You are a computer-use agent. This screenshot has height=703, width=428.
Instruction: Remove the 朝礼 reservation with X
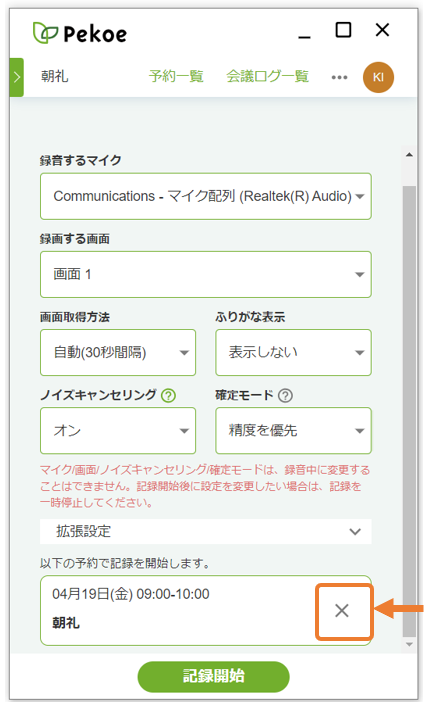tap(342, 610)
